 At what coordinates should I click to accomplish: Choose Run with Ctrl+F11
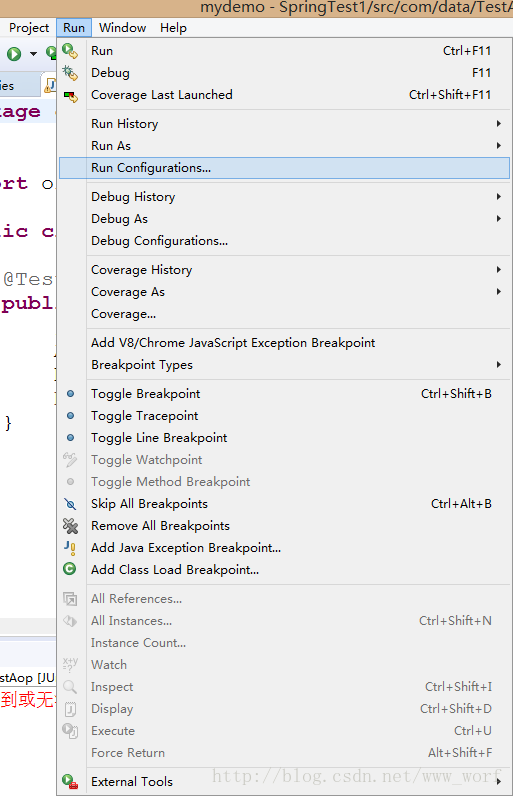click(x=284, y=51)
